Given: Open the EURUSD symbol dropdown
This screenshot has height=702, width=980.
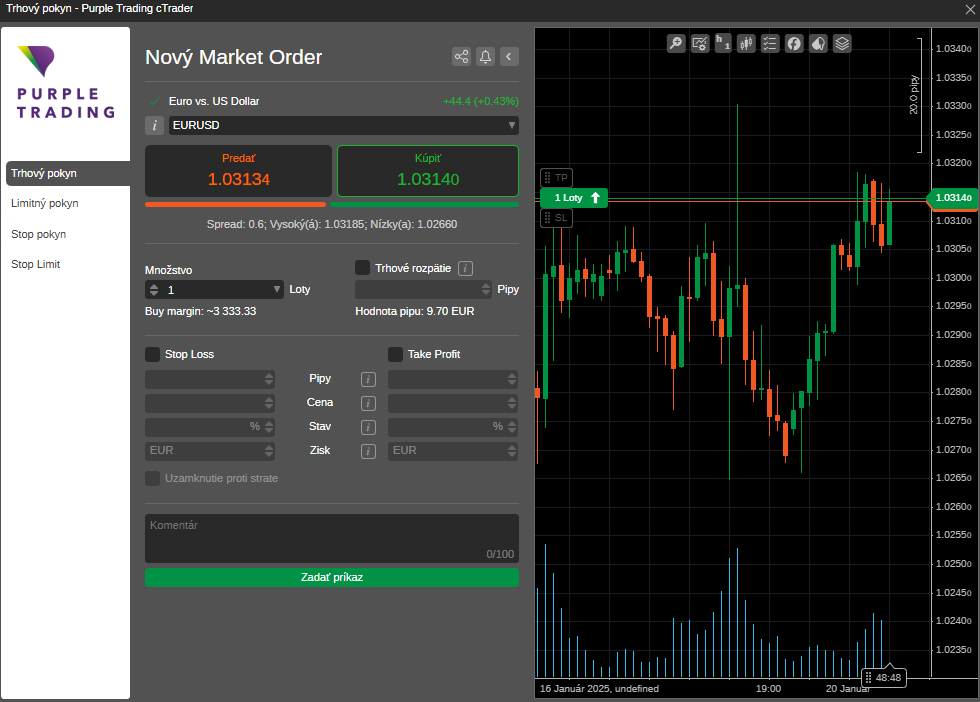Looking at the screenshot, I should 512,125.
